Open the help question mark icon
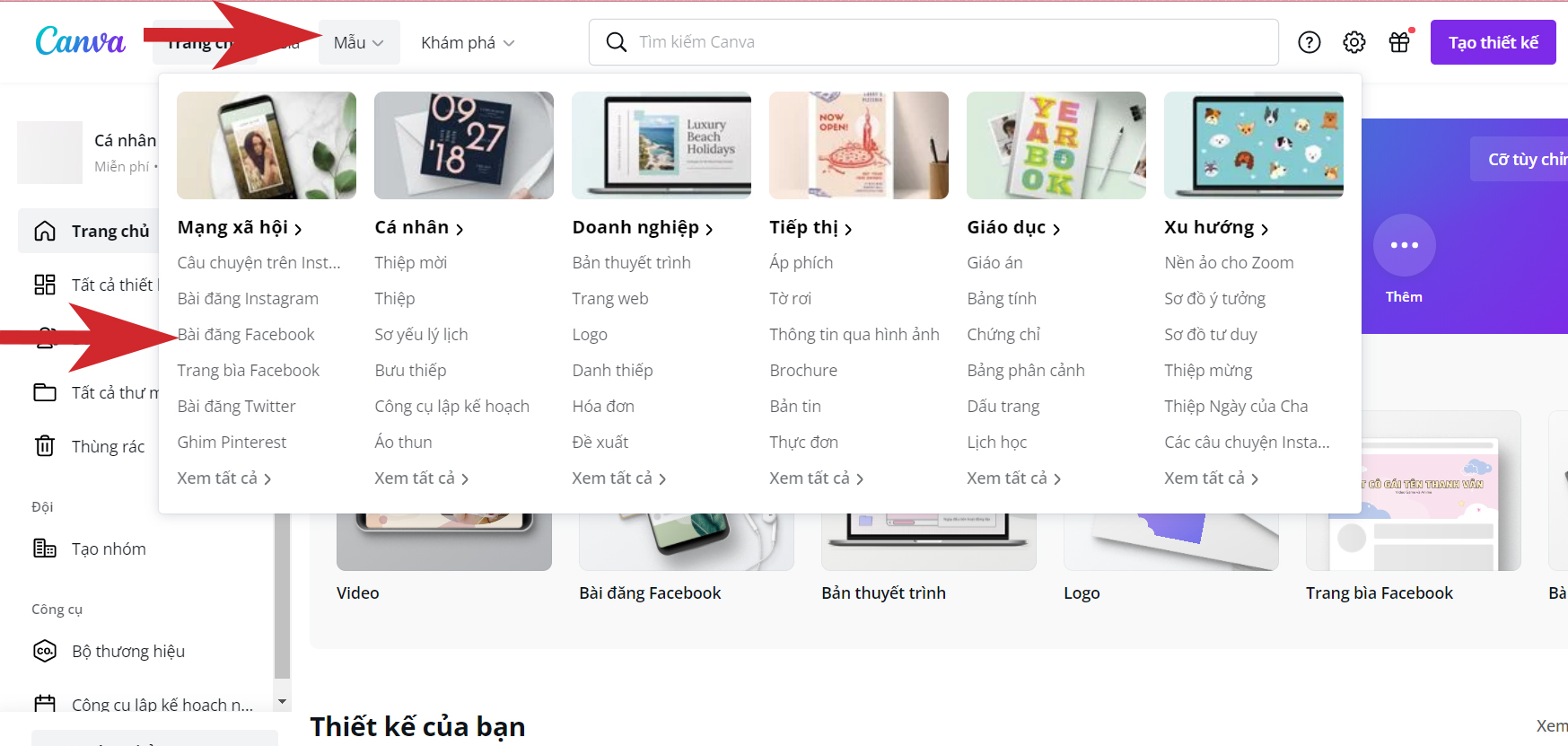 coord(1310,42)
